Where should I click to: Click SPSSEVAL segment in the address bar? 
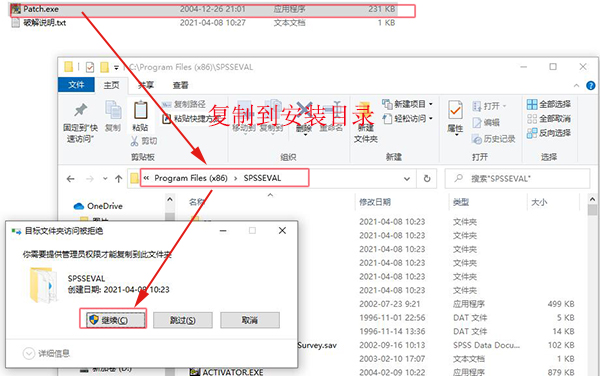click(262, 178)
